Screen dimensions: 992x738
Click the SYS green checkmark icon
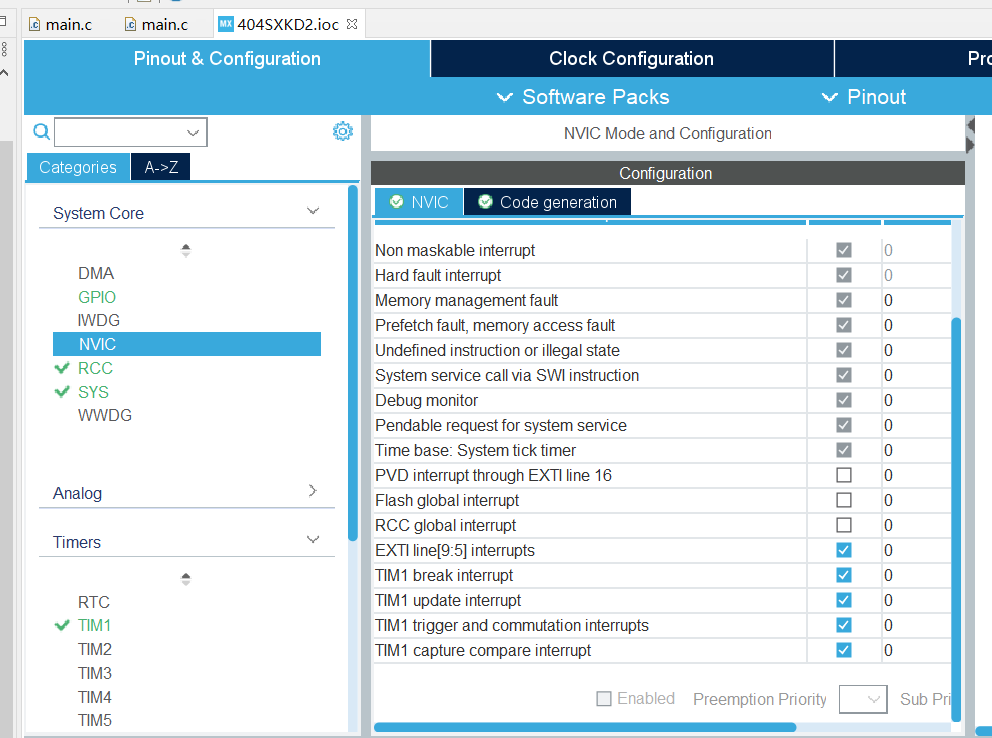click(x=62, y=392)
